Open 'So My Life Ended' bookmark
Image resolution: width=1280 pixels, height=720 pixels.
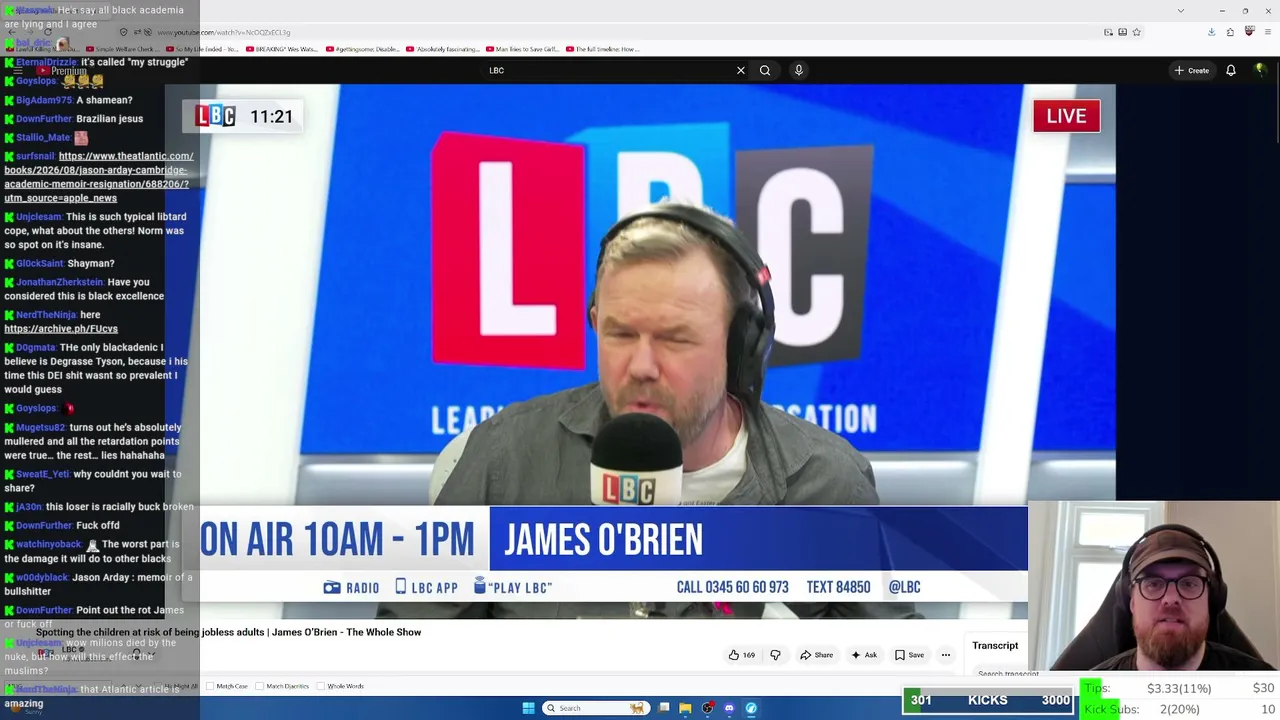(202, 49)
